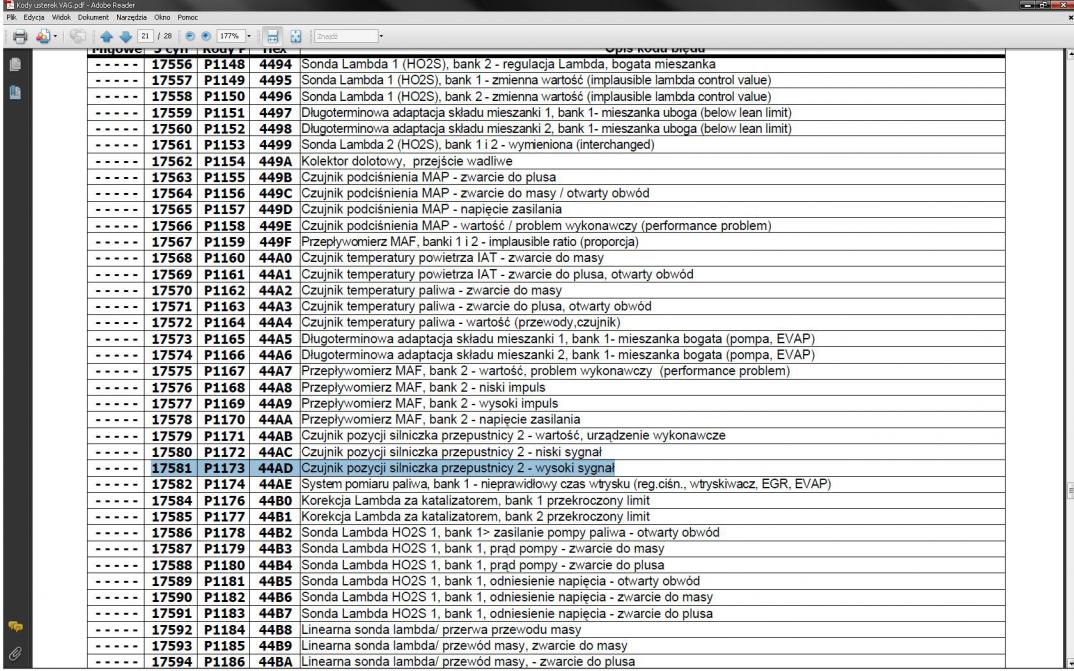Open the Comments panel icon in sidebar
This screenshot has height=671, width=1074.
click(15, 626)
